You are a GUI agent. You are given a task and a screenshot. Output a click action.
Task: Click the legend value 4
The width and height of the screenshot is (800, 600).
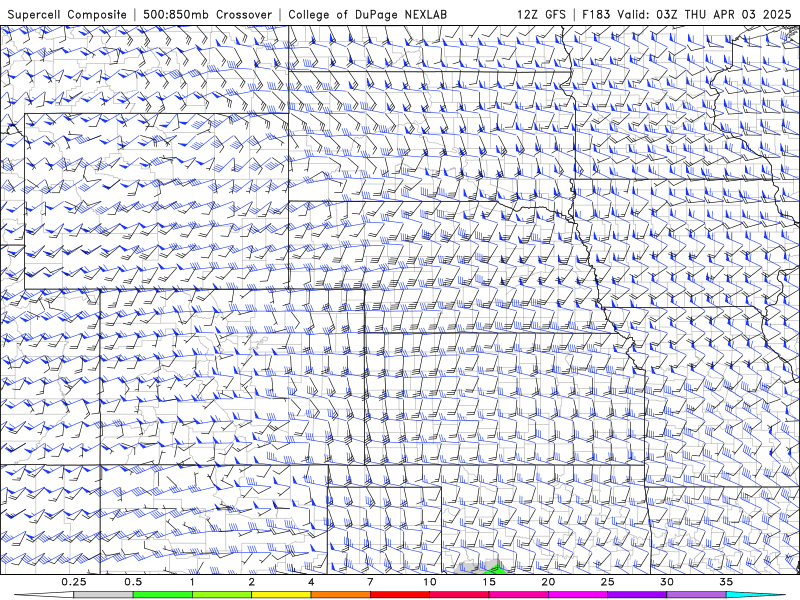[x=311, y=582]
